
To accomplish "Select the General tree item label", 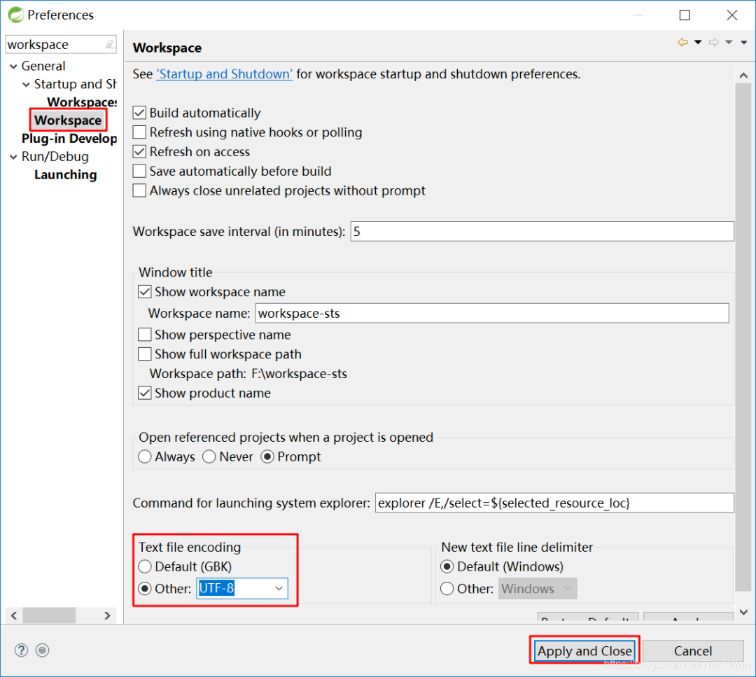I will point(43,66).
